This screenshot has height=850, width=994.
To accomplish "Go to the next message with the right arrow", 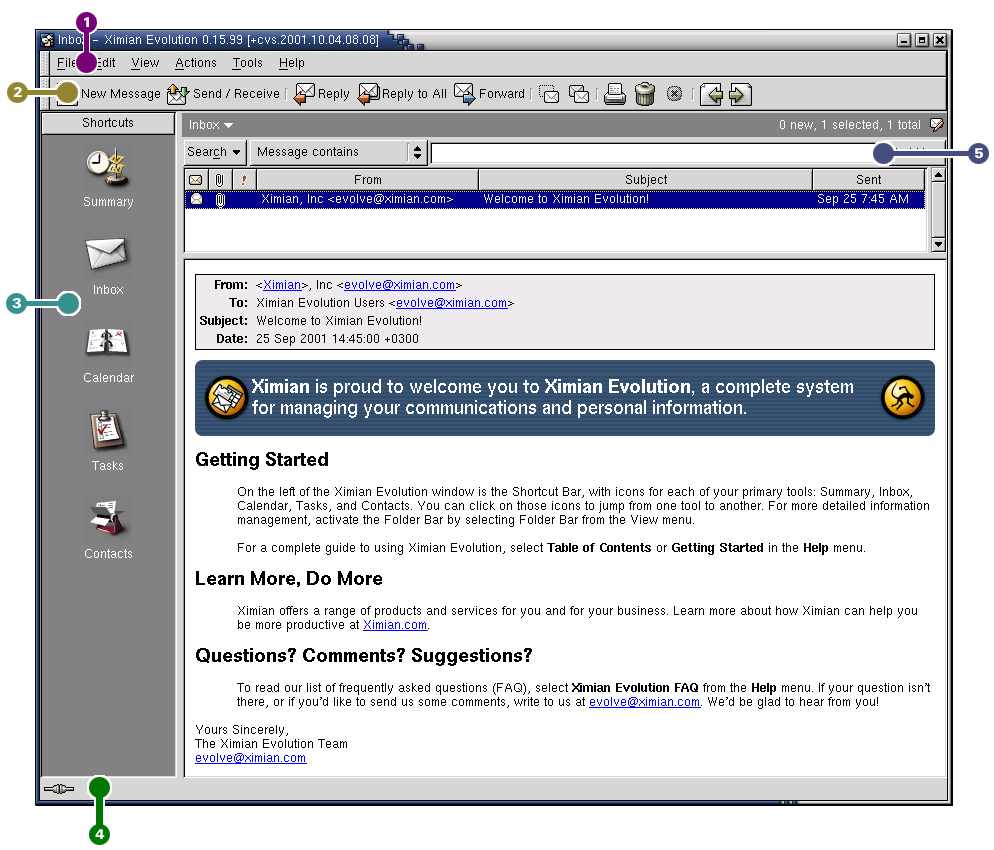I will (740, 94).
